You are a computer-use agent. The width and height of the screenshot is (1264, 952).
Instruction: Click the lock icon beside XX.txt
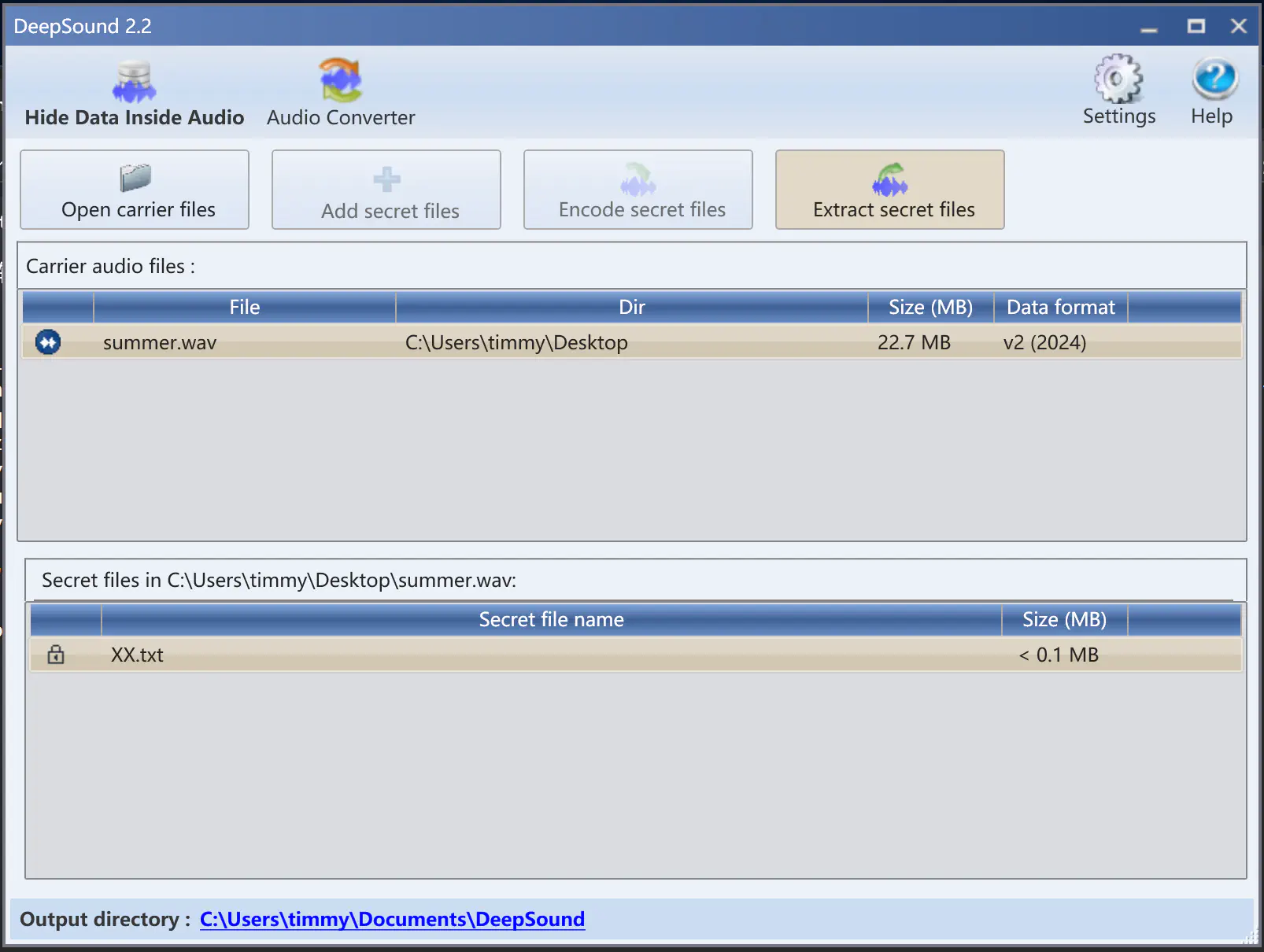tap(56, 655)
